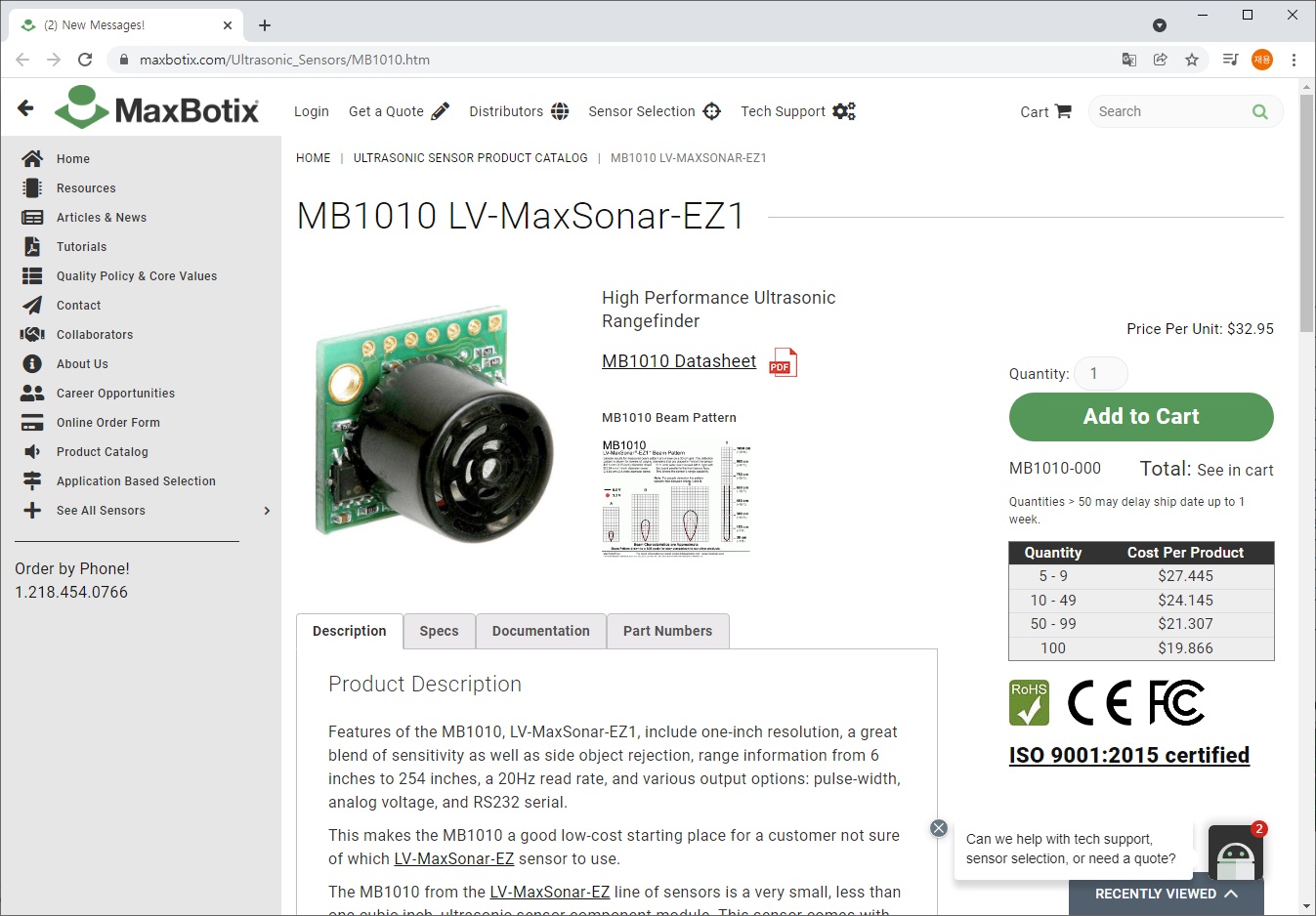Click the Career Opportunities people icon
Image resolution: width=1316 pixels, height=916 pixels.
point(32,393)
